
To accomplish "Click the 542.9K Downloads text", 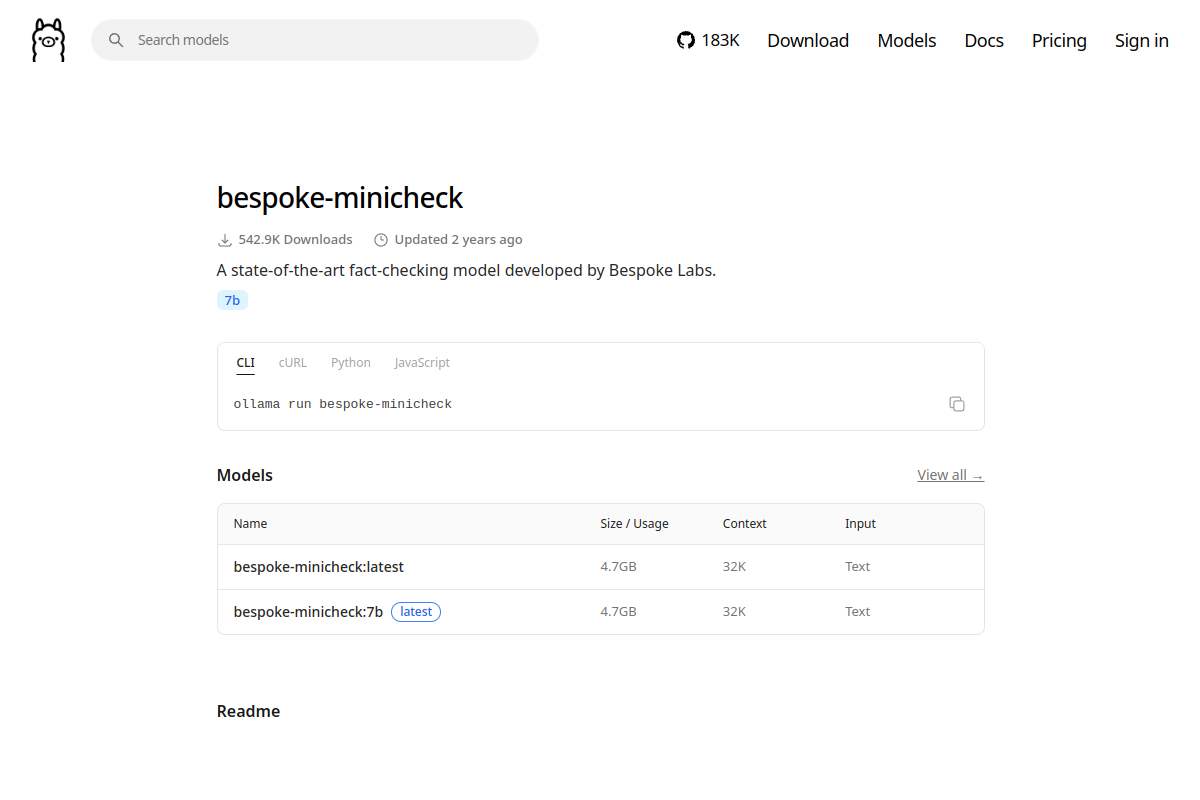I will (295, 240).
